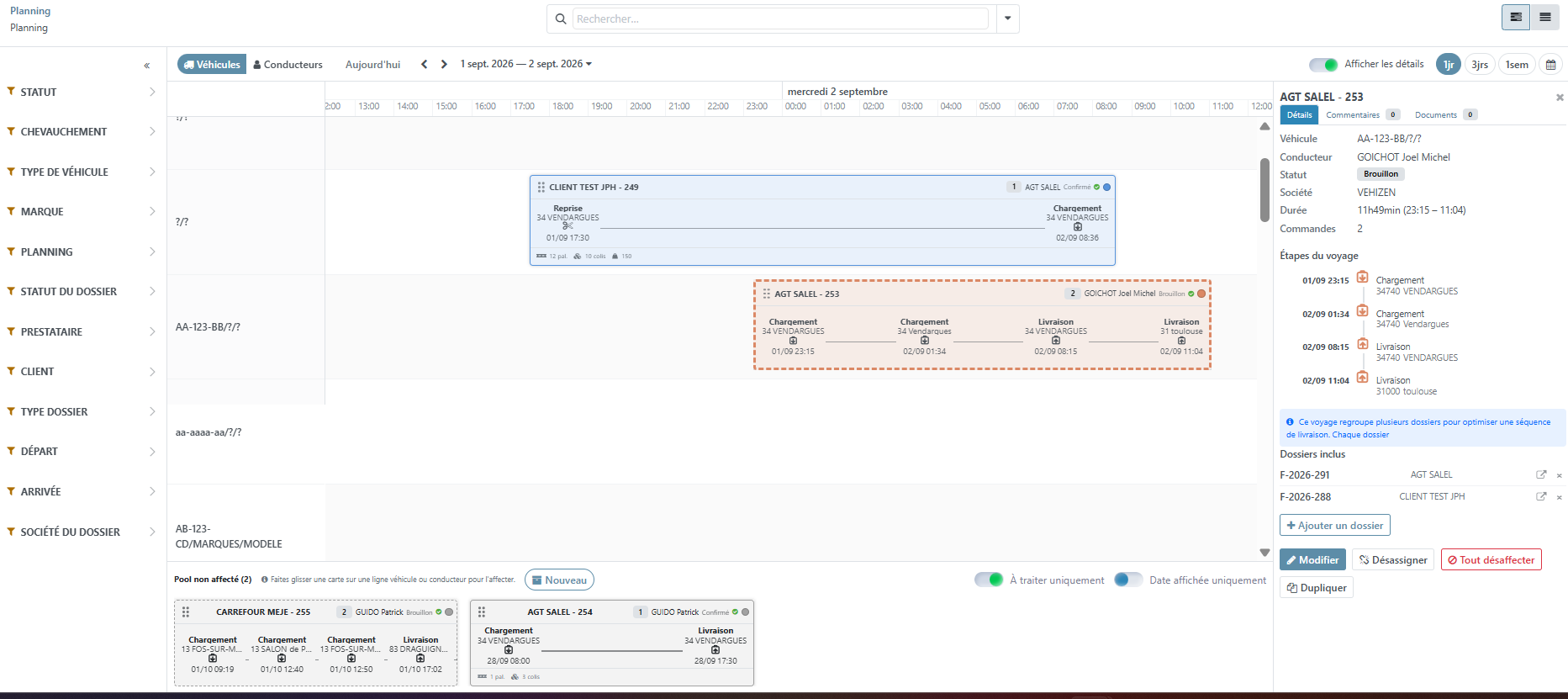Click Ajouter un dossier
1568x699 pixels.
click(1334, 526)
